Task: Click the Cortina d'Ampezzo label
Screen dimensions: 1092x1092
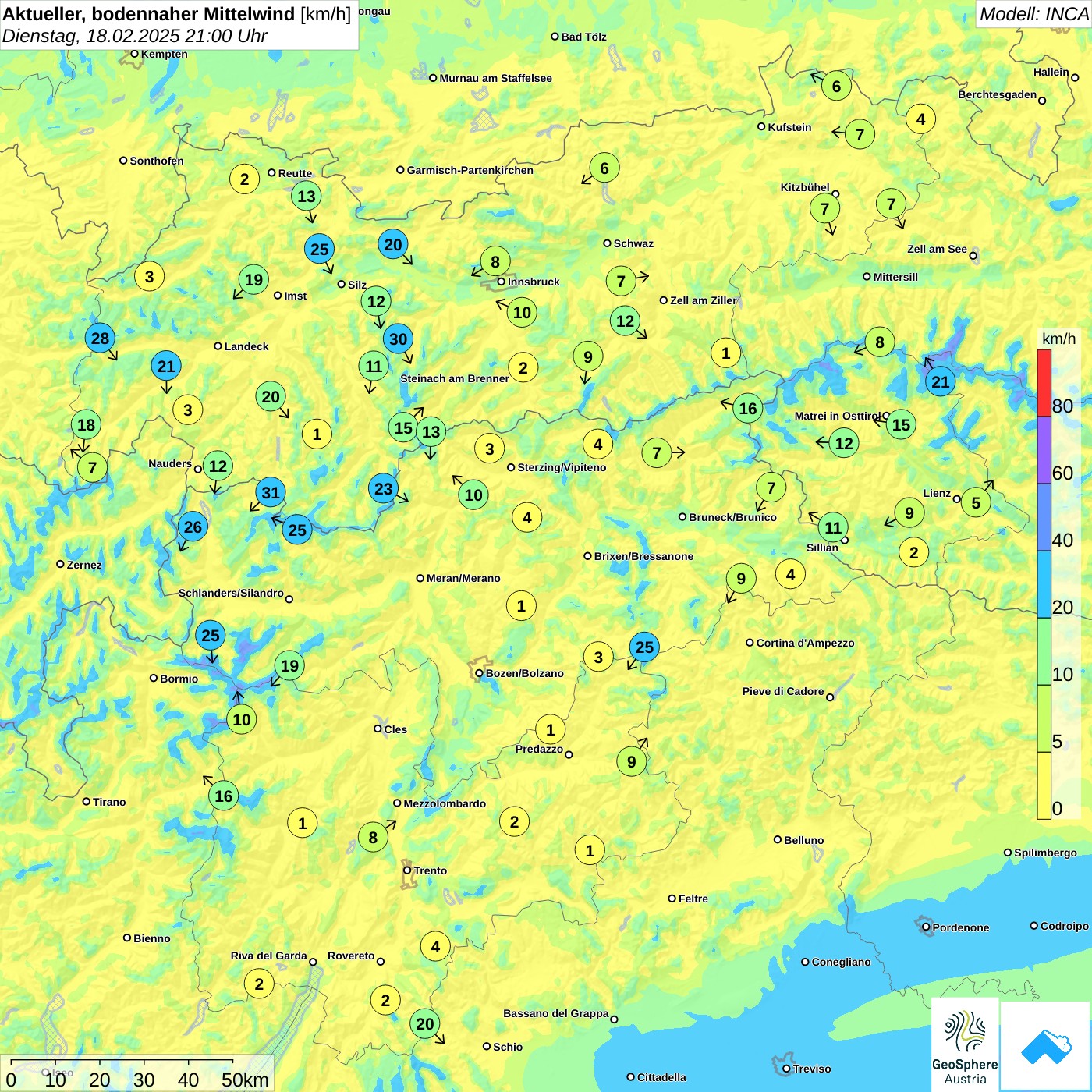Action: click(x=806, y=643)
